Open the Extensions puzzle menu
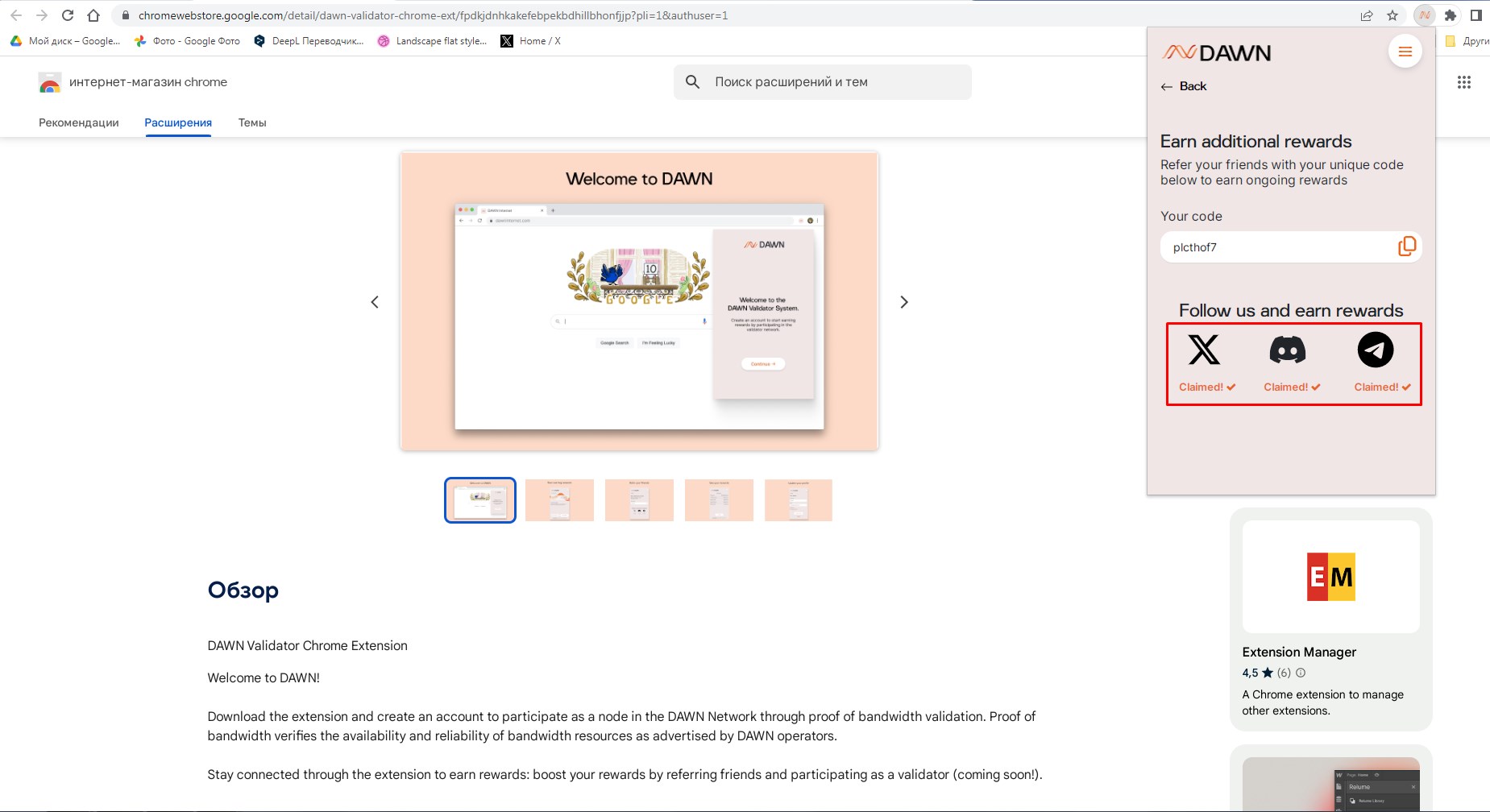The width and height of the screenshot is (1490, 812). (x=1451, y=15)
